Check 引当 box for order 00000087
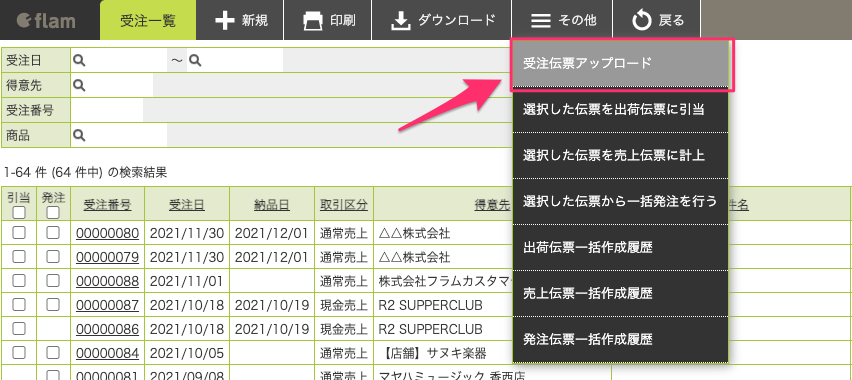The height and width of the screenshot is (380, 852). tap(19, 304)
